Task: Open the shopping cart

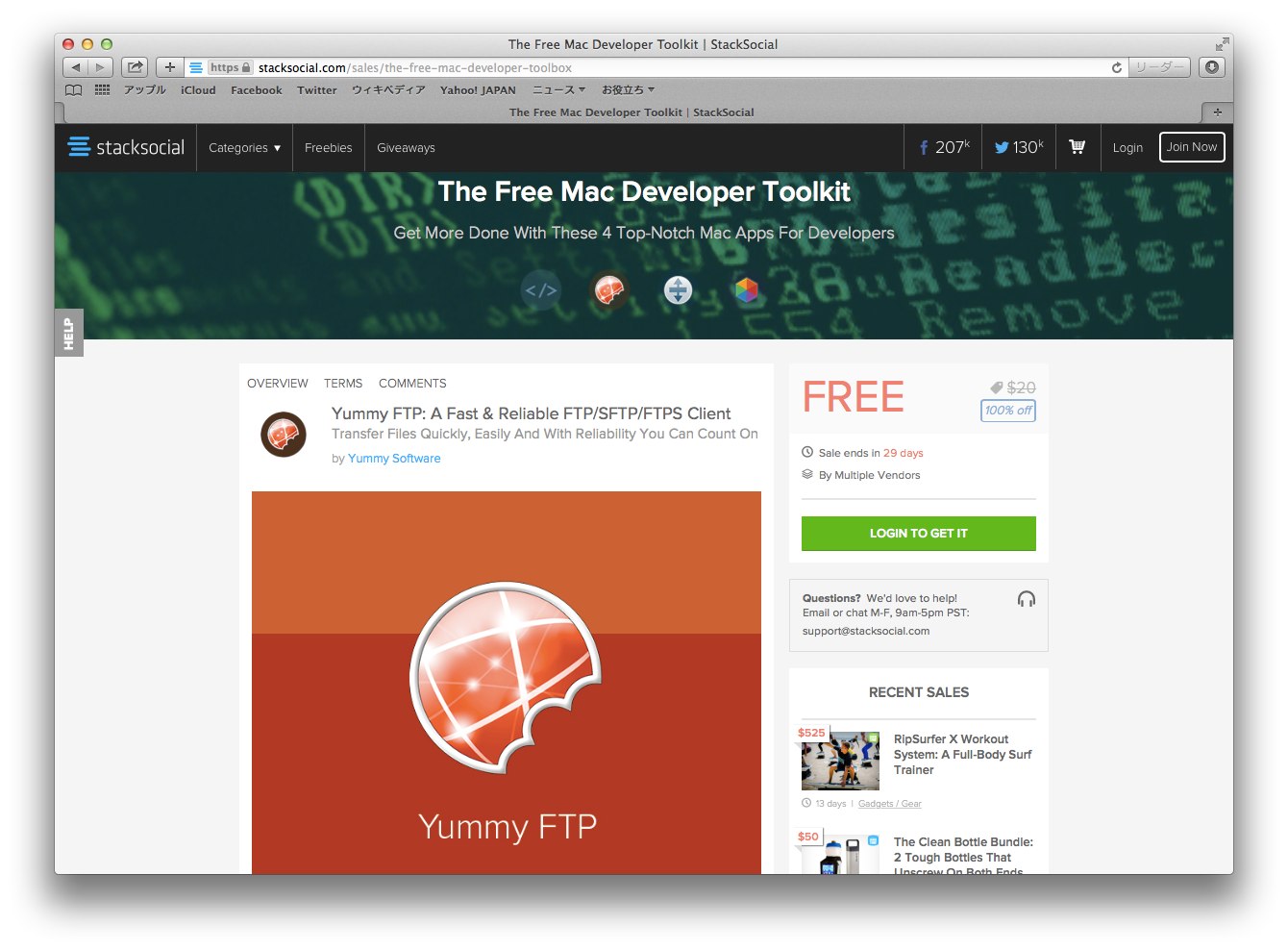Action: [1077, 147]
